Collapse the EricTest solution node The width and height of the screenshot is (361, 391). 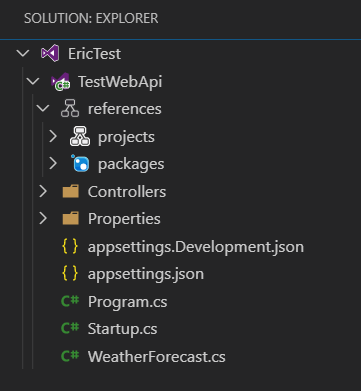coord(23,53)
